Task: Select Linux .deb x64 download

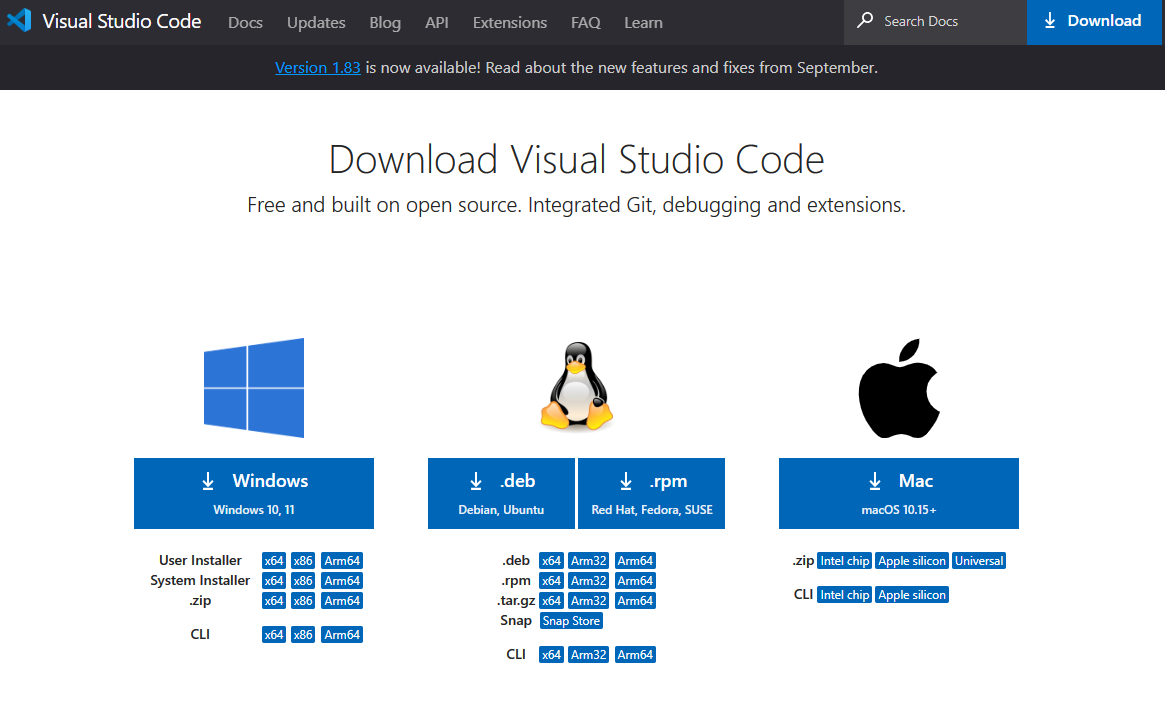Action: (x=551, y=561)
